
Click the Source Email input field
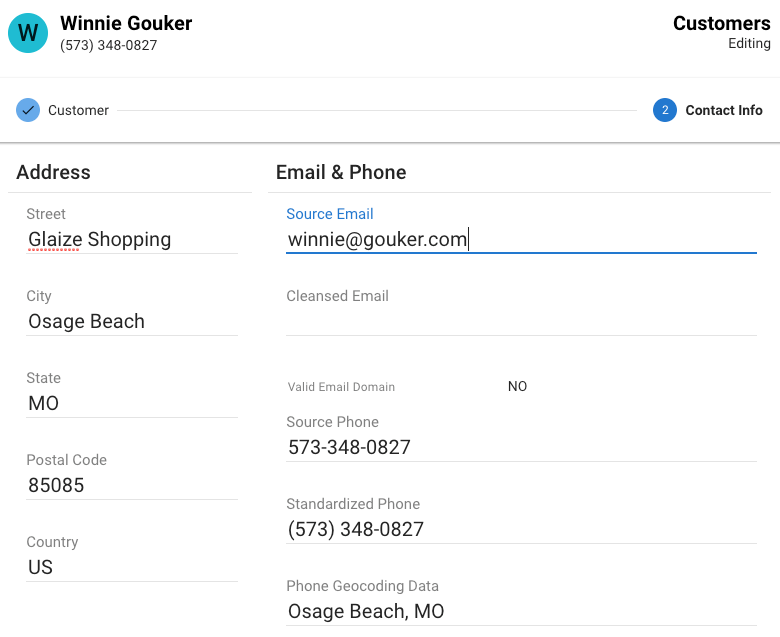click(521, 240)
